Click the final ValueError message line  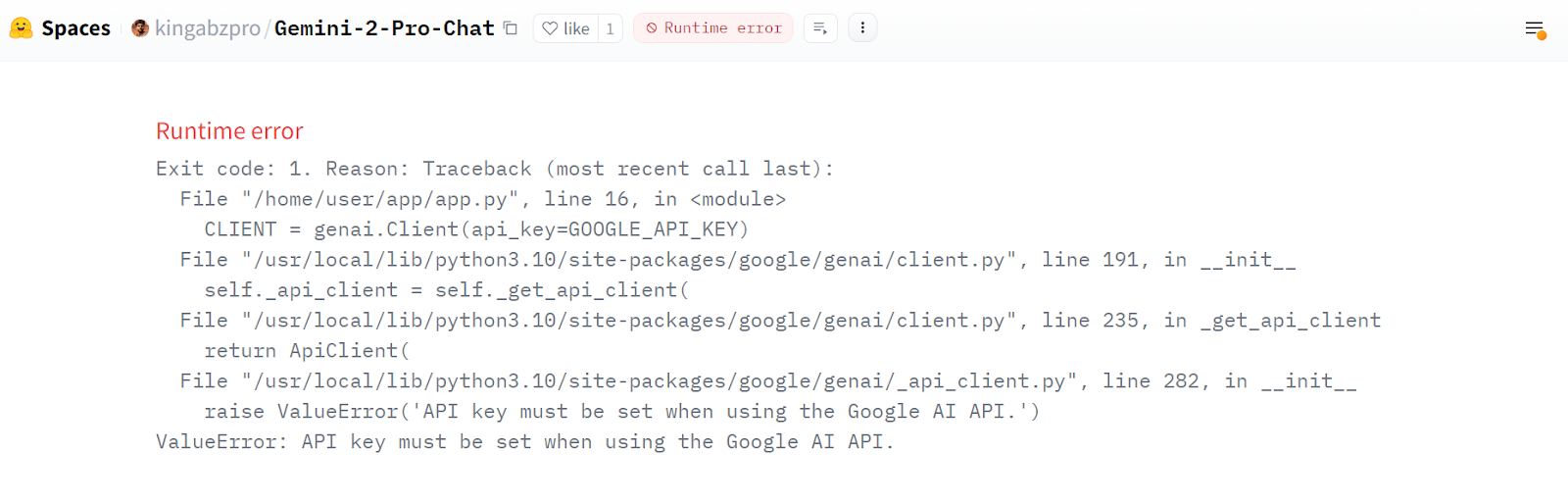tap(524, 442)
